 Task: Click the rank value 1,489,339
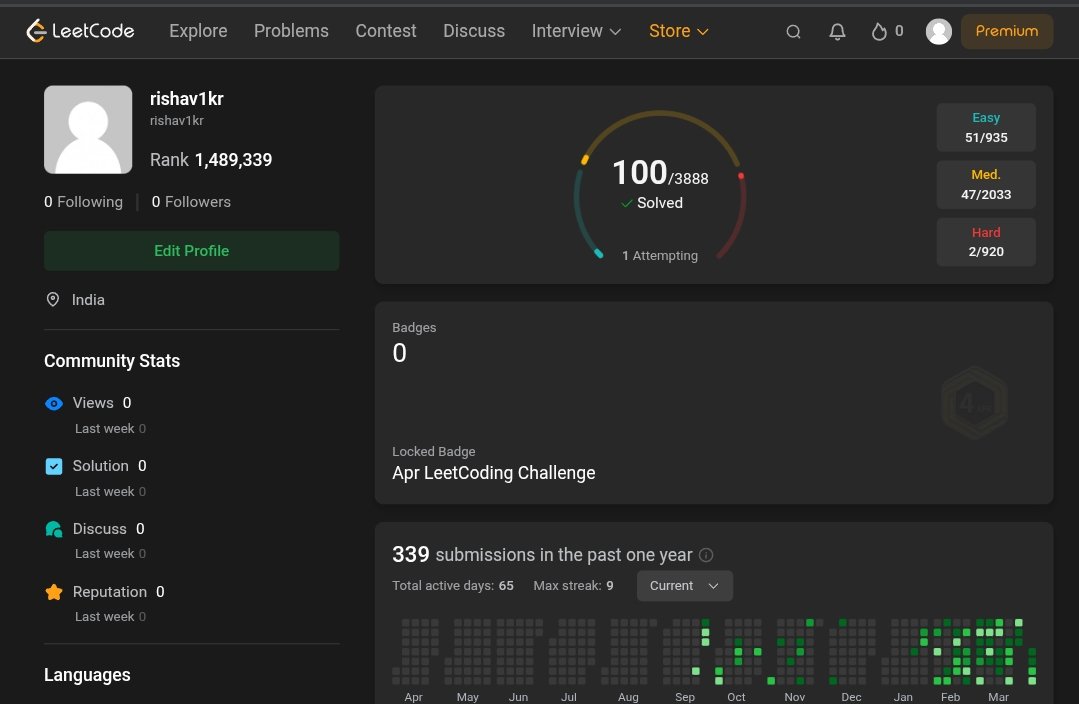point(233,160)
